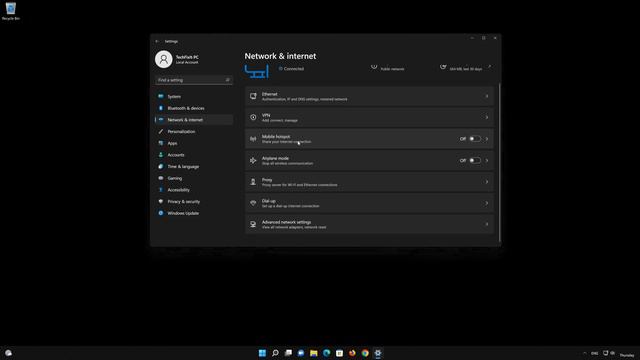Click the search magnifier in Find a setting
This screenshot has width=640, height=360.
pyautogui.click(x=227, y=80)
